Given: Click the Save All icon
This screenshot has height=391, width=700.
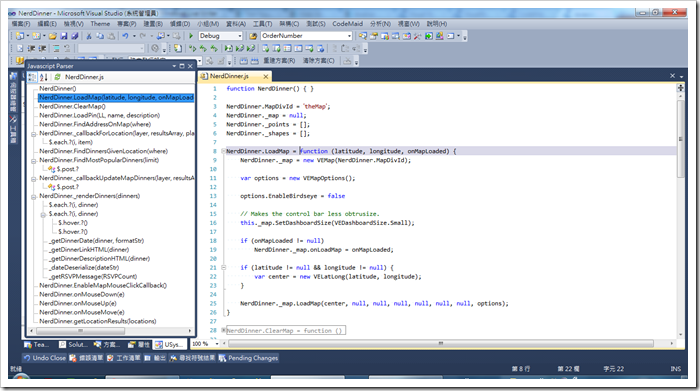Looking at the screenshot, I should 75,36.
